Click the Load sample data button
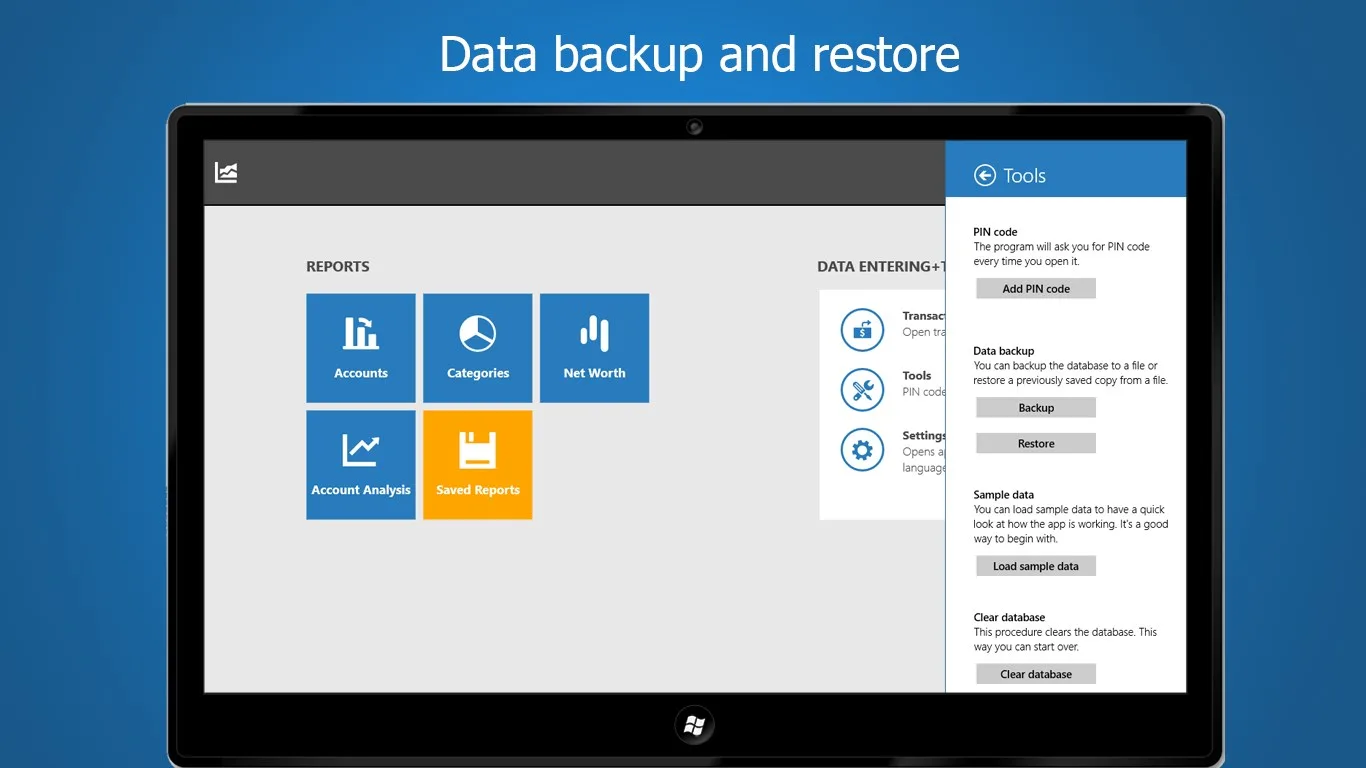Viewport: 1366px width, 768px height. pyautogui.click(x=1036, y=566)
